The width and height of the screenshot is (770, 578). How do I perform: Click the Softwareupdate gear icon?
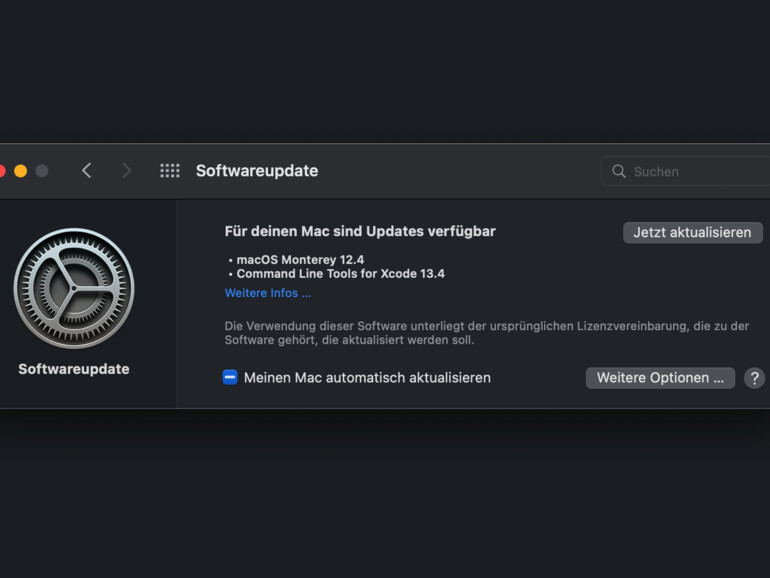click(74, 289)
